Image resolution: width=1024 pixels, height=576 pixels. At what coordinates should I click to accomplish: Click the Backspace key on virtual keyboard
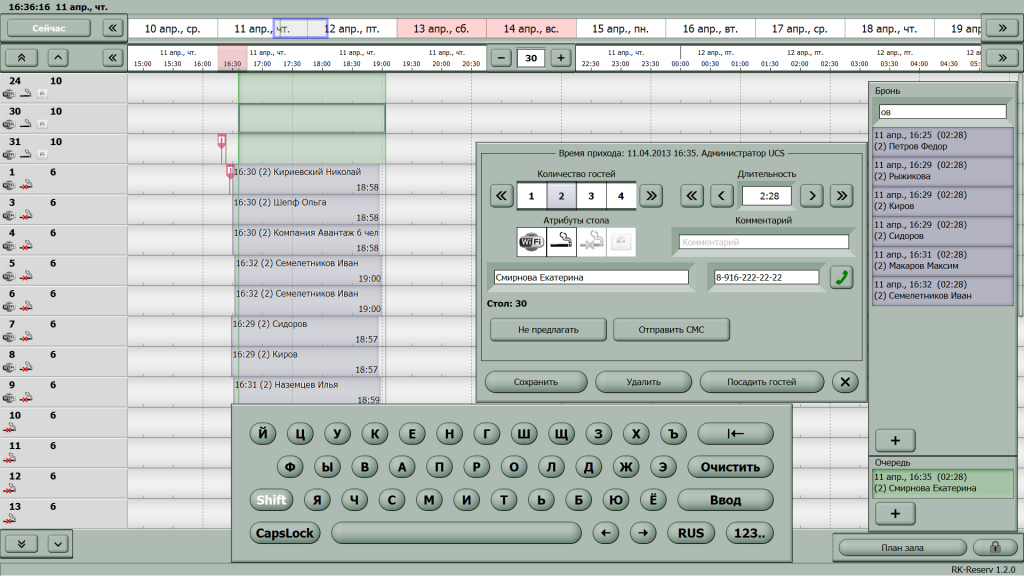click(735, 434)
